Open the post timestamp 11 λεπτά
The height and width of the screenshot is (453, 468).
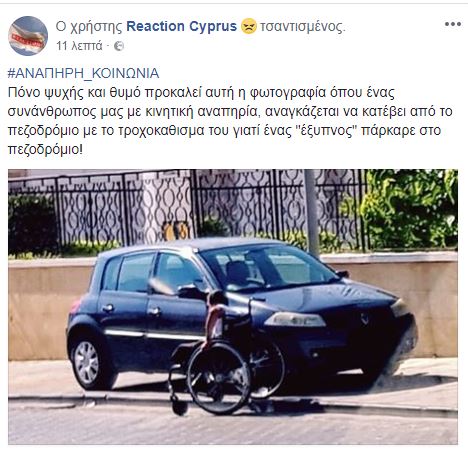(x=79, y=46)
